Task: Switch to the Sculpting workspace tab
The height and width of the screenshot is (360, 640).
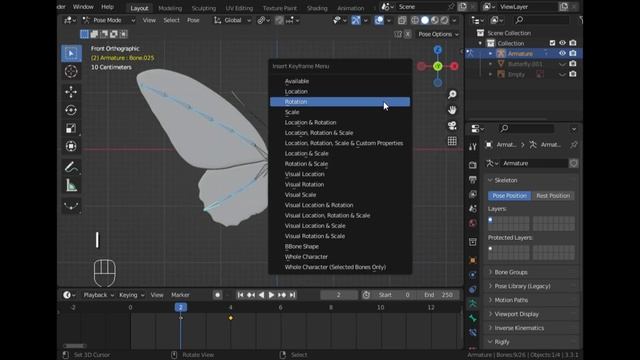Action: point(204,8)
